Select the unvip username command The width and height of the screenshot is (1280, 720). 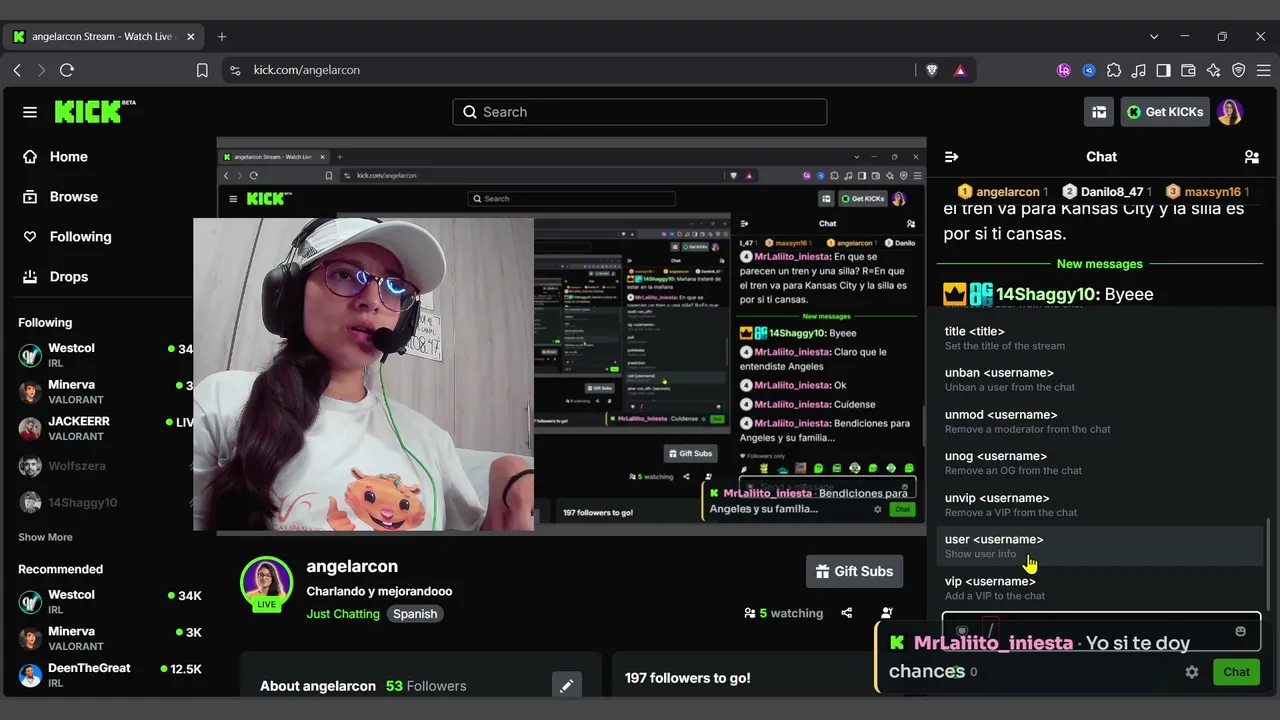(1102, 505)
